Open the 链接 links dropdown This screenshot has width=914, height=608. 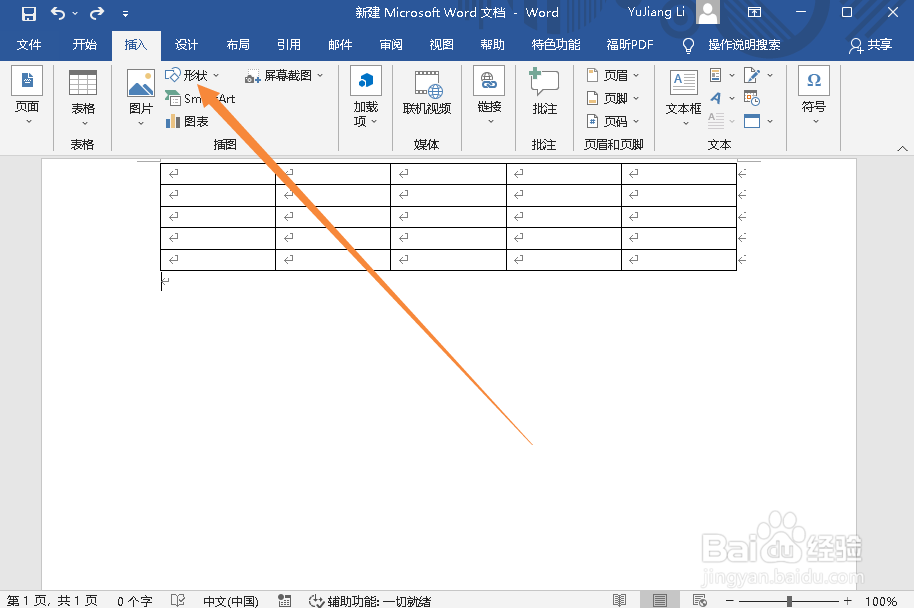pyautogui.click(x=489, y=96)
